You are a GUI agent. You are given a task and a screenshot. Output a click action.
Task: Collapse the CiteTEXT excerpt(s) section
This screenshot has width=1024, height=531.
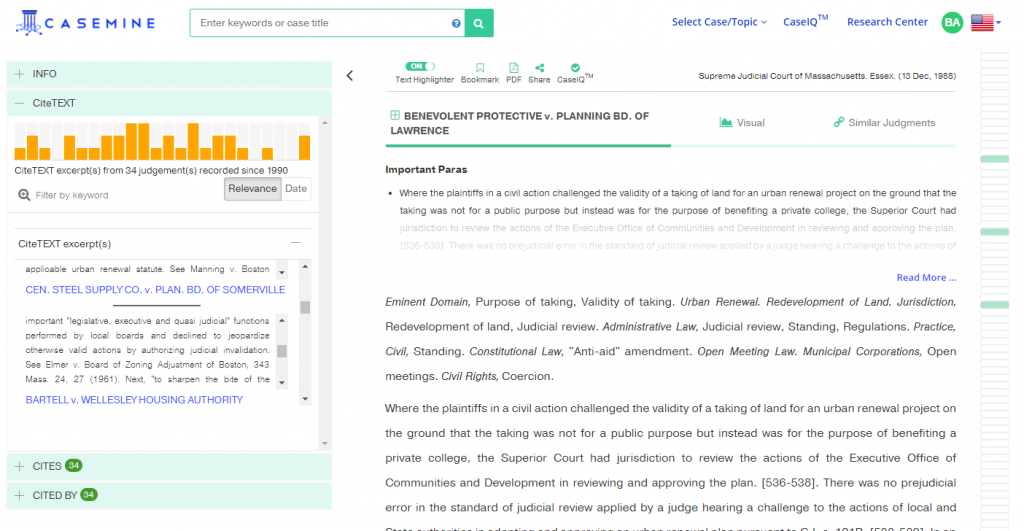click(296, 243)
